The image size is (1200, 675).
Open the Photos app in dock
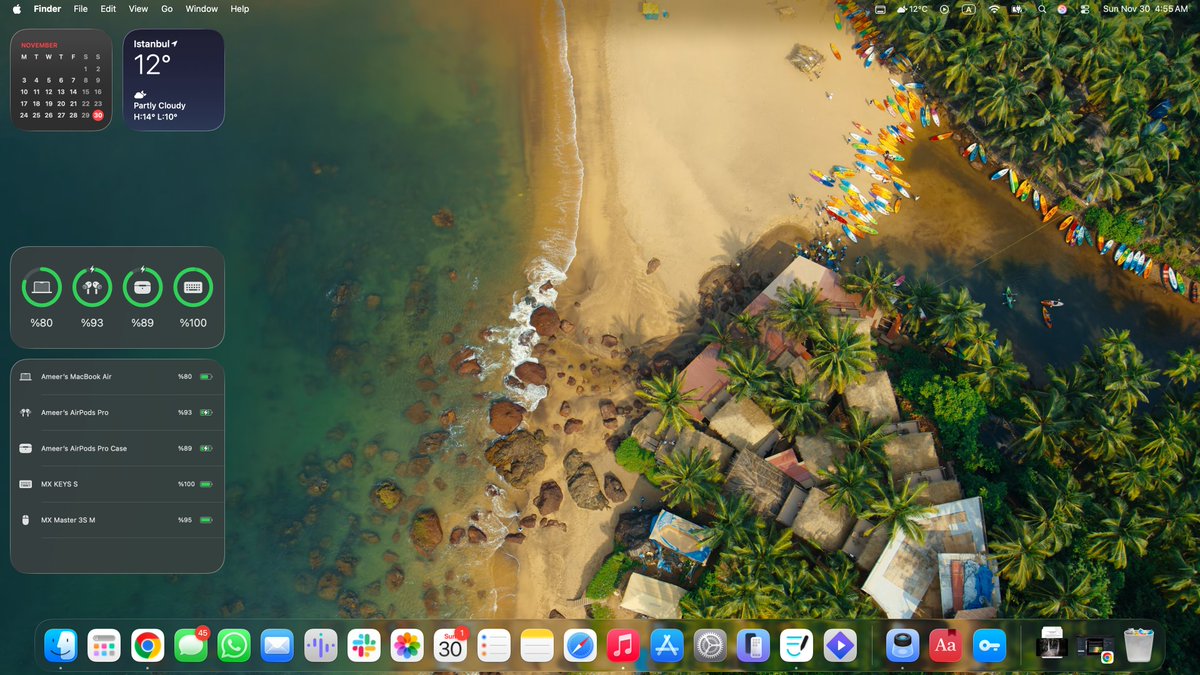pyautogui.click(x=407, y=645)
